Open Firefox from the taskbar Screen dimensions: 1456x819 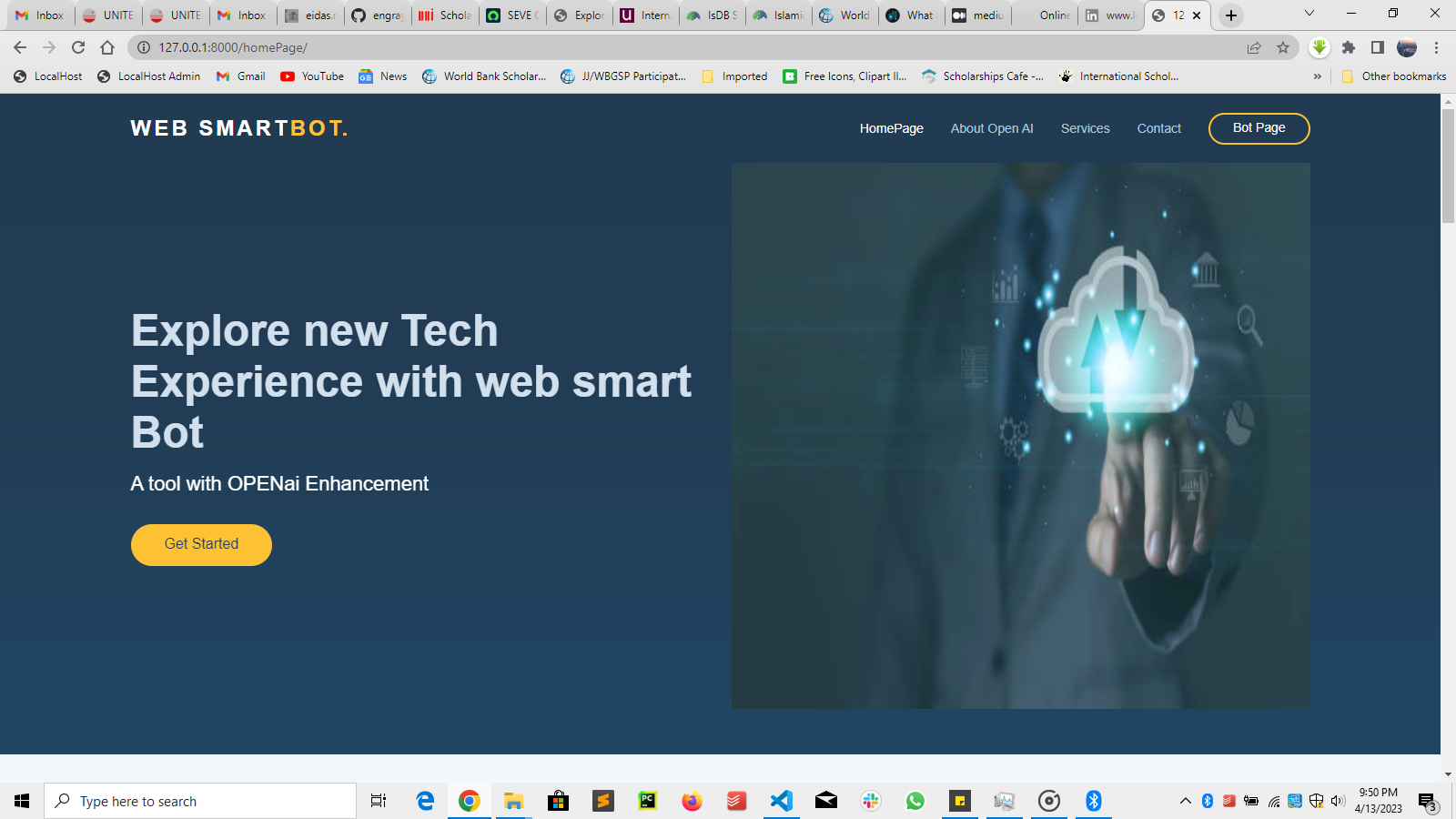(692, 801)
